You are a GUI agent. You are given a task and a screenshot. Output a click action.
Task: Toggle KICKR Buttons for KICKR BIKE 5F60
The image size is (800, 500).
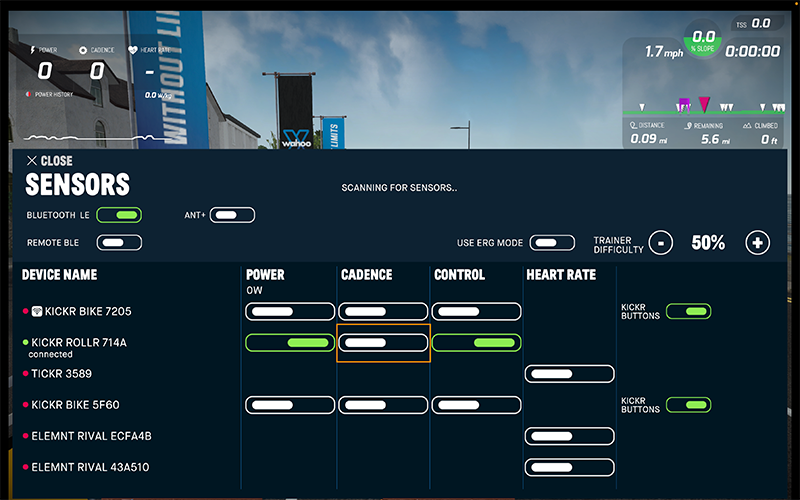click(689, 405)
